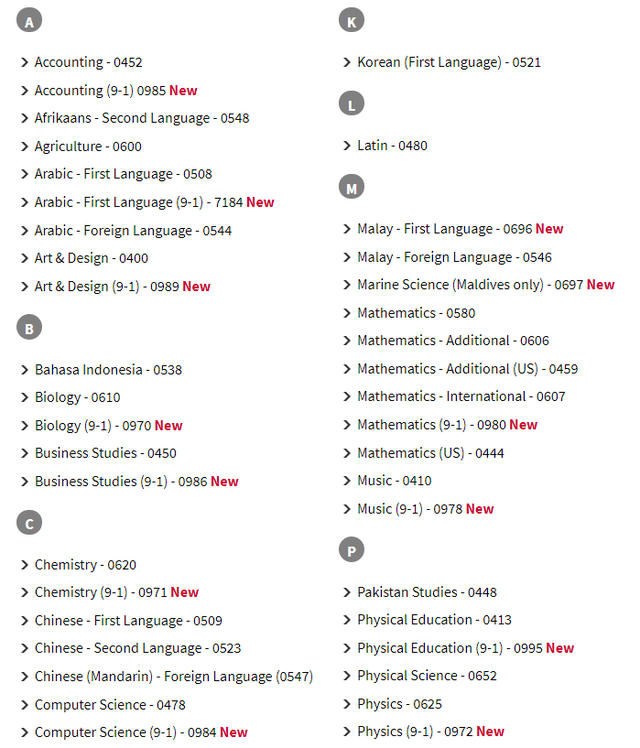This screenshot has width=640, height=748.
Task: Click the arrow before Biology - 0610
Action: 25,397
